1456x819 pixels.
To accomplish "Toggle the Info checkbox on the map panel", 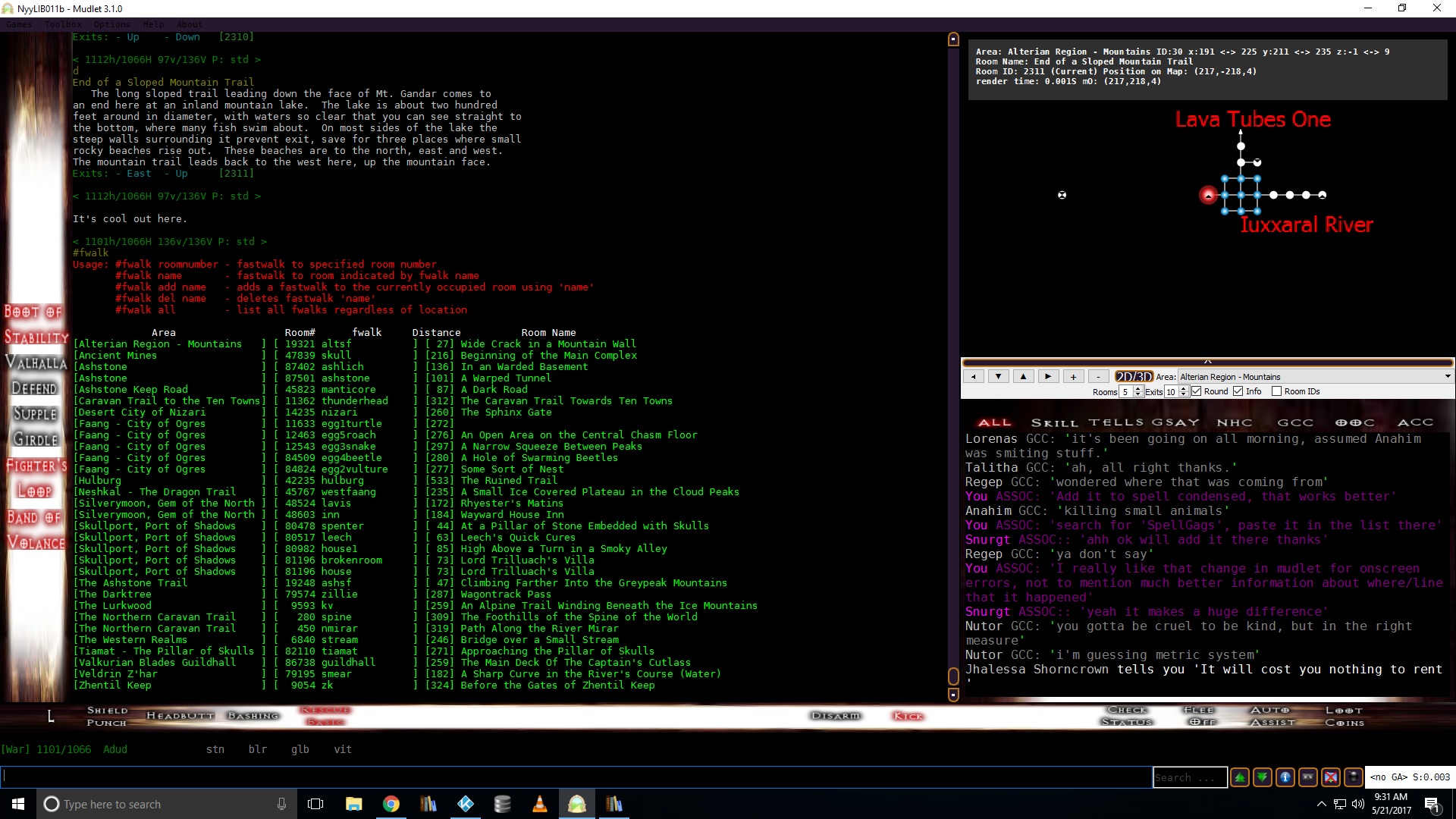I will coord(1238,391).
